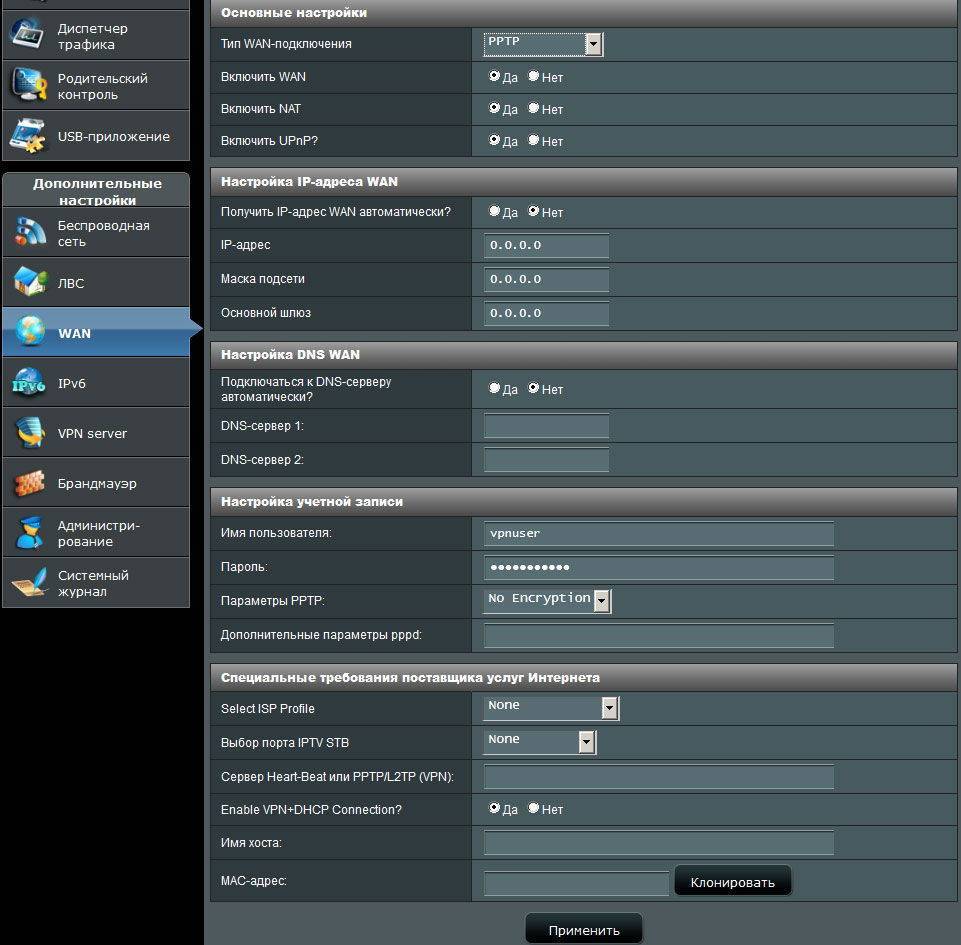Enable automatic WAN IP with Да

pyautogui.click(x=494, y=212)
